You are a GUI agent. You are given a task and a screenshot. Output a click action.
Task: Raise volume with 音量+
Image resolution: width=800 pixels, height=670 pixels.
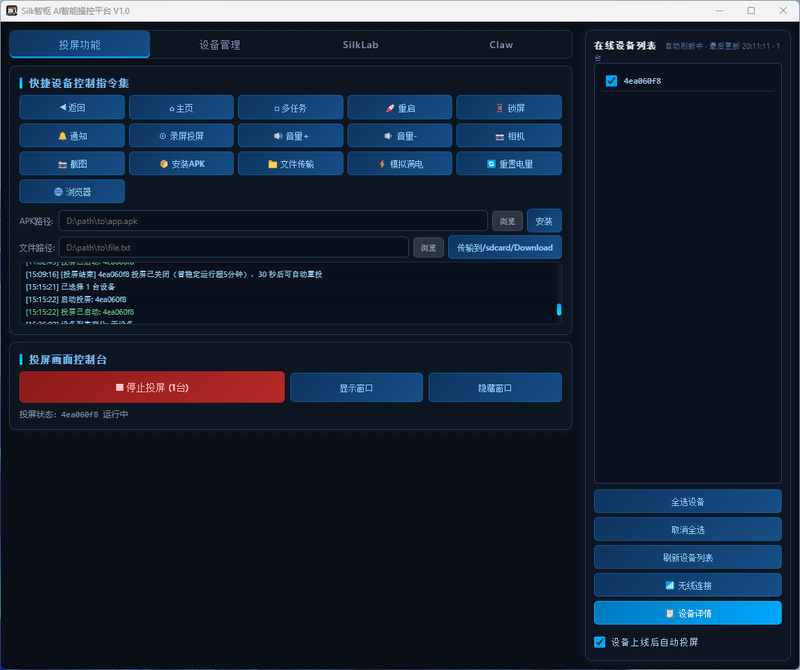pyautogui.click(x=290, y=136)
